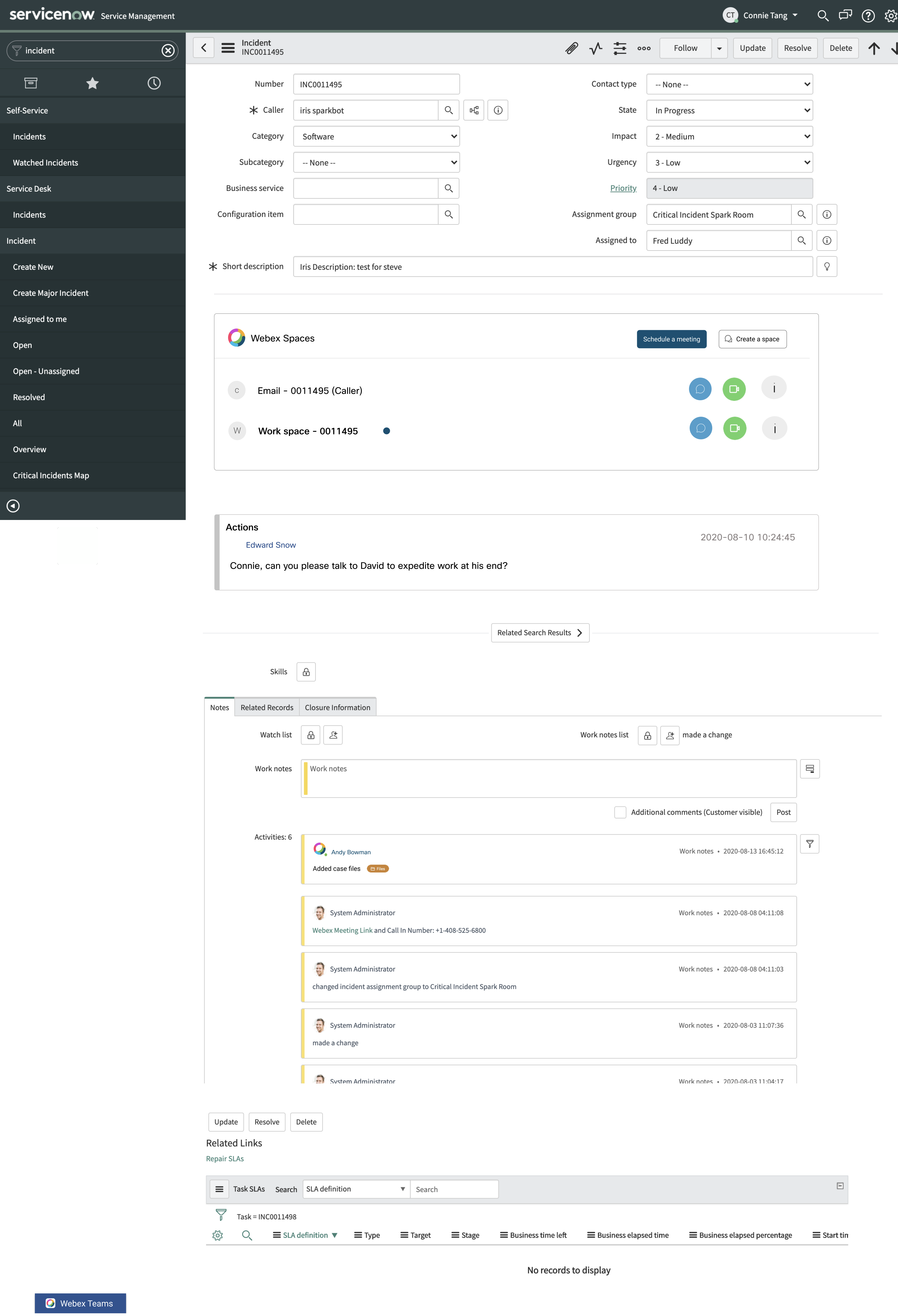The width and height of the screenshot is (898, 1316).
Task: Show info for Work space - 0011495
Action: tap(775, 428)
